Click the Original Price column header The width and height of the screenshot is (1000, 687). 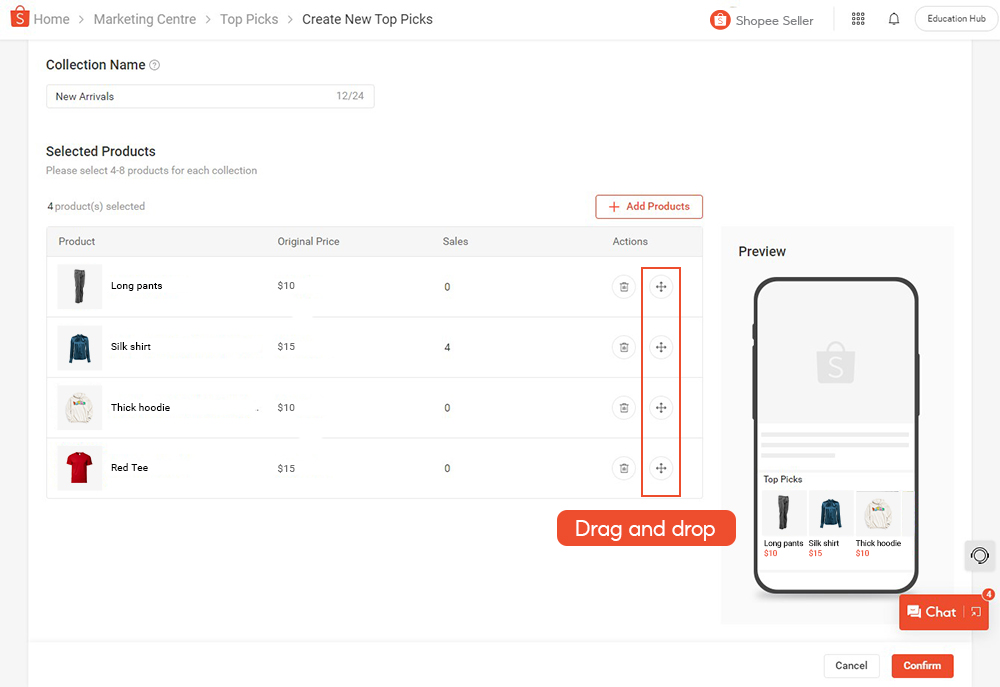tap(308, 242)
